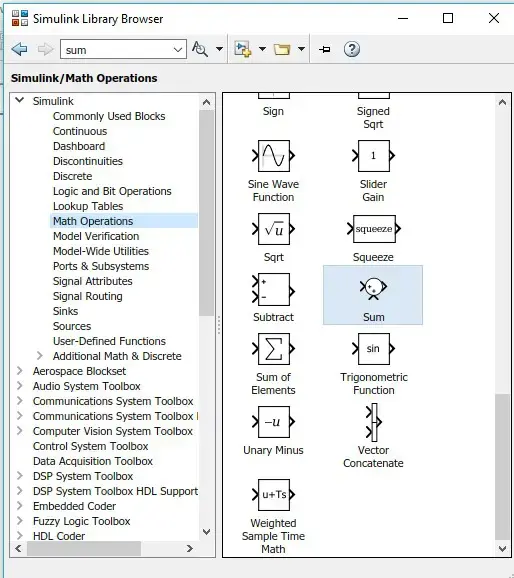
Task: Select the Weighted Sample Time Math block
Action: coord(273,495)
